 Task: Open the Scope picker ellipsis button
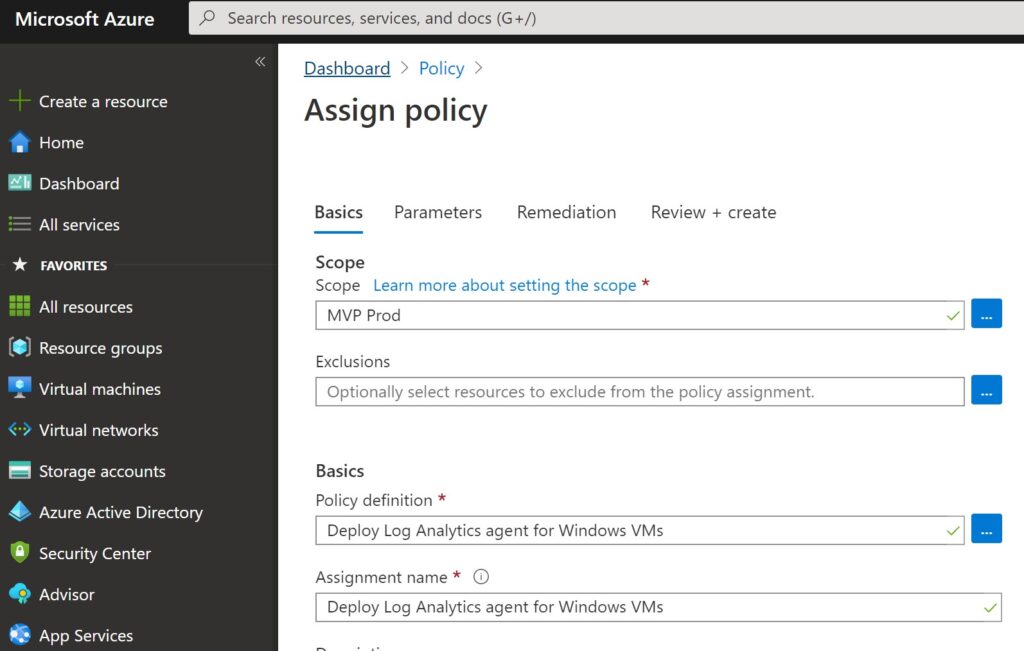coord(986,313)
